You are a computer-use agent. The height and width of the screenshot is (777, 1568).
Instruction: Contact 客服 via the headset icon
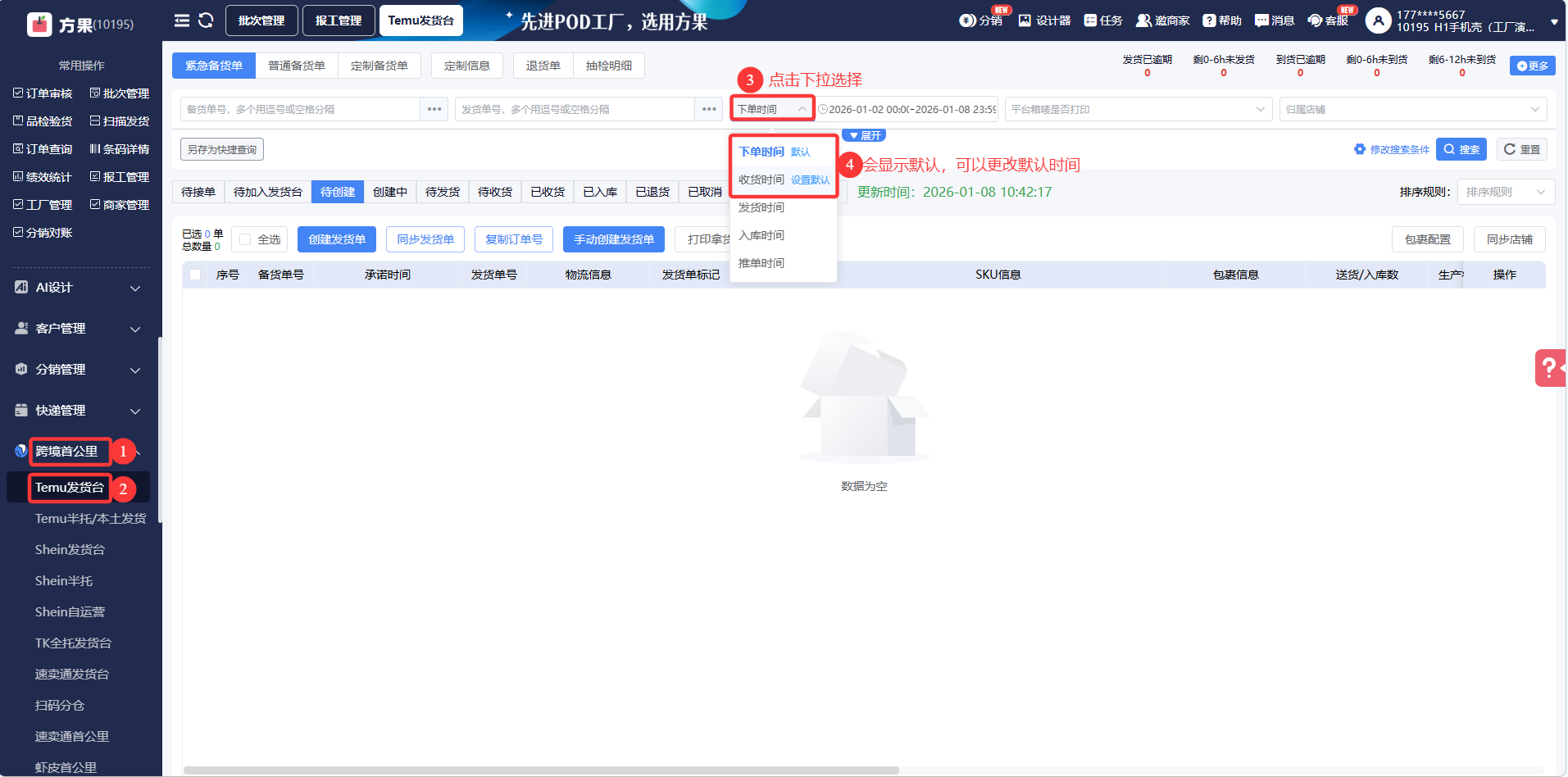[1315, 20]
